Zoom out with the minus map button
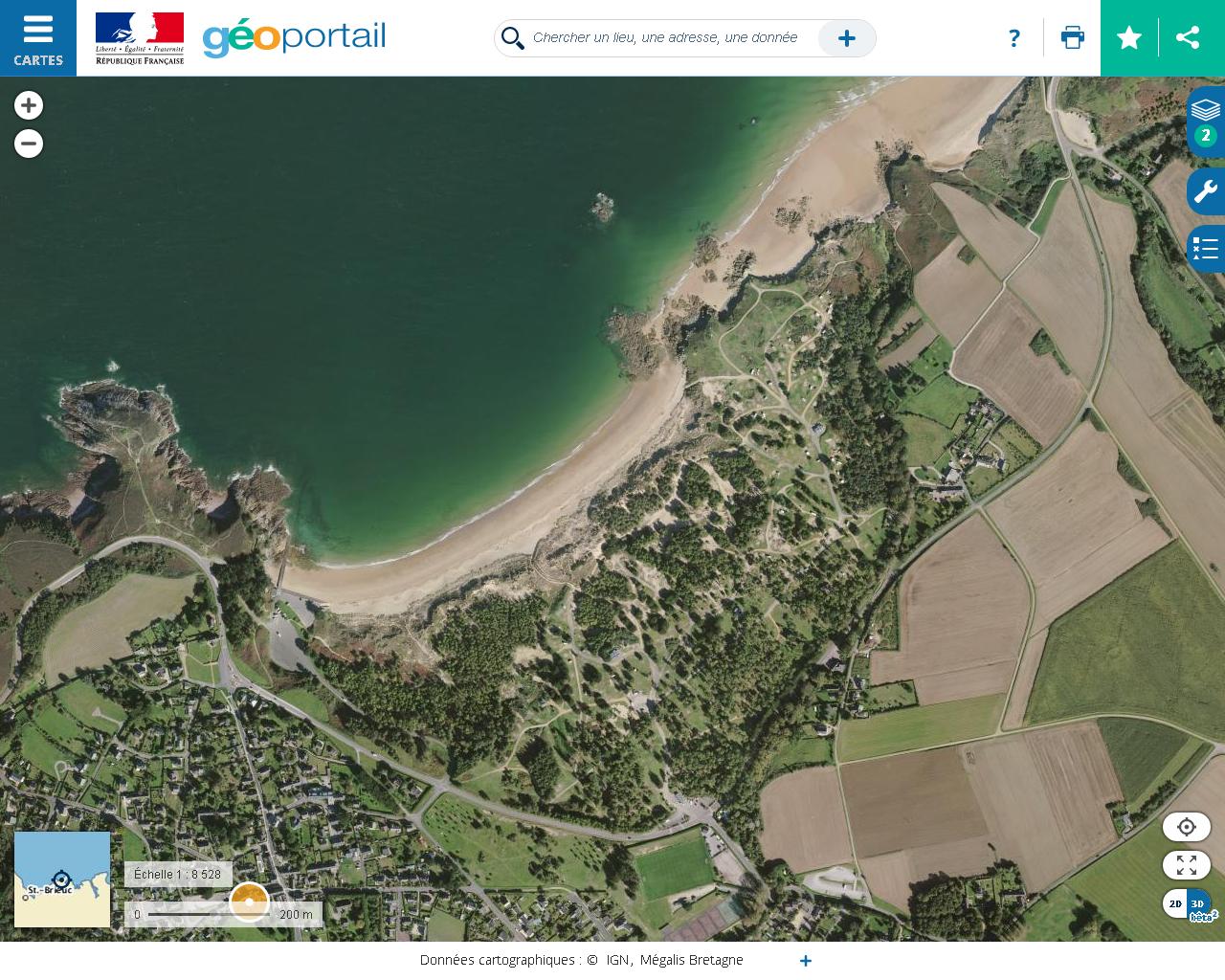The height and width of the screenshot is (980, 1225). coord(29,144)
